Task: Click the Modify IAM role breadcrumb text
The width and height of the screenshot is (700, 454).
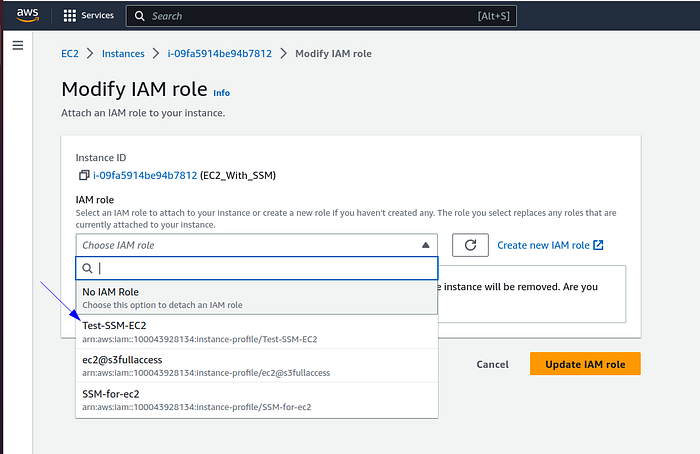Action: (333, 54)
